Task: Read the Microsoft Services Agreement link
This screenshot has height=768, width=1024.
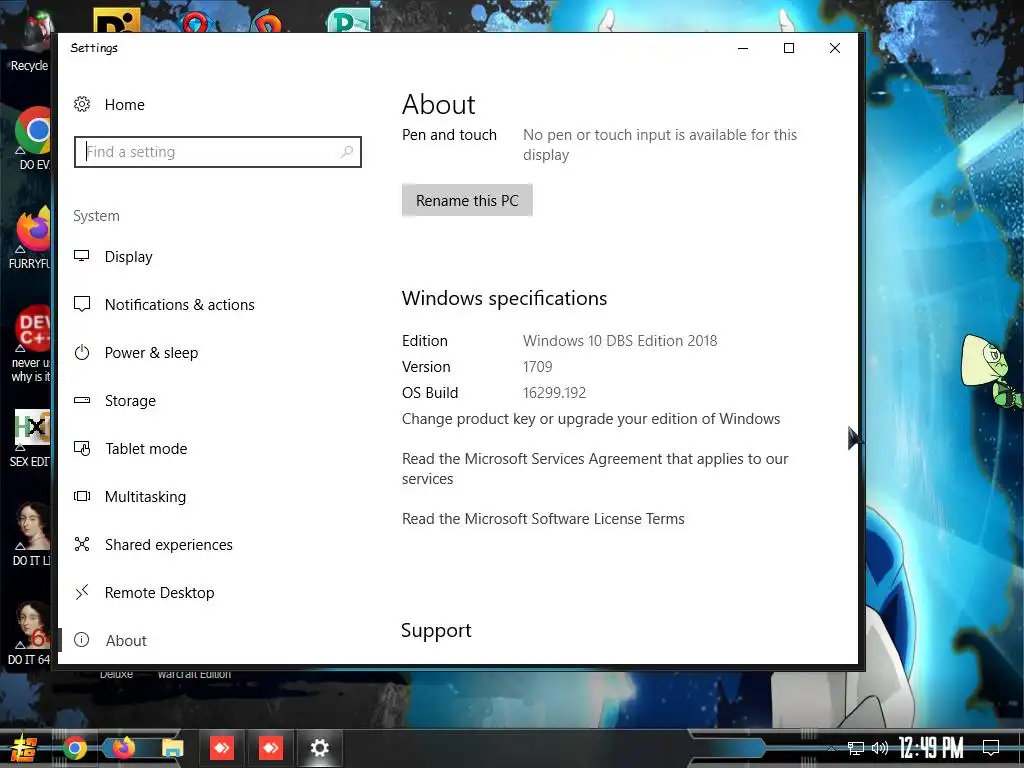Action: [595, 468]
